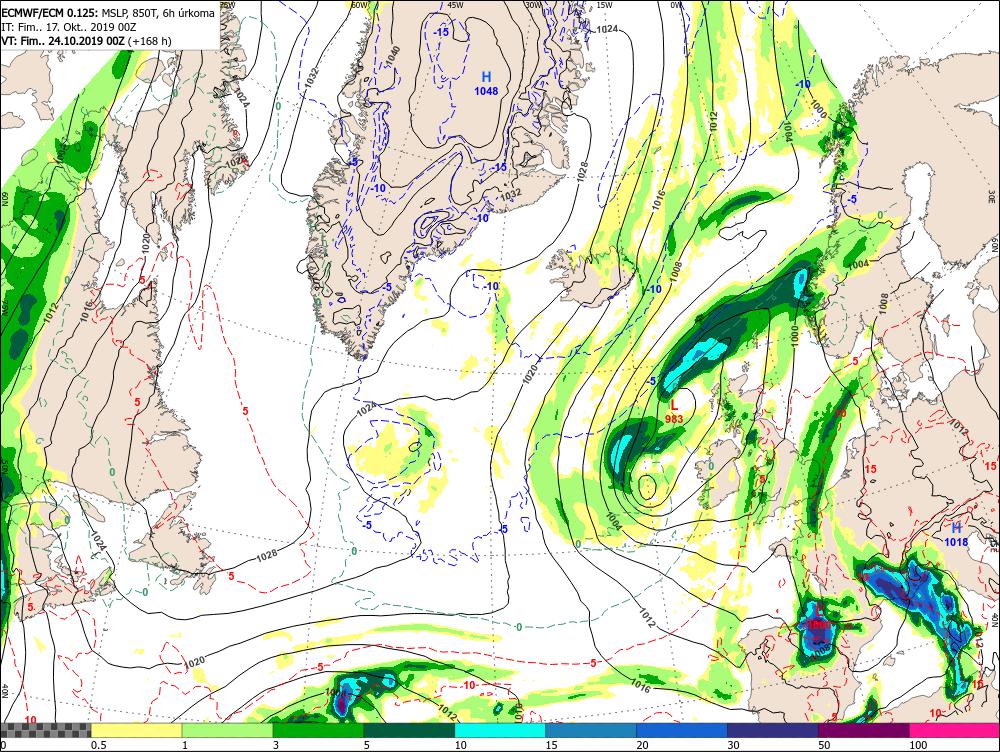
Task: Click the 3 legend scale value
Action: point(276,745)
